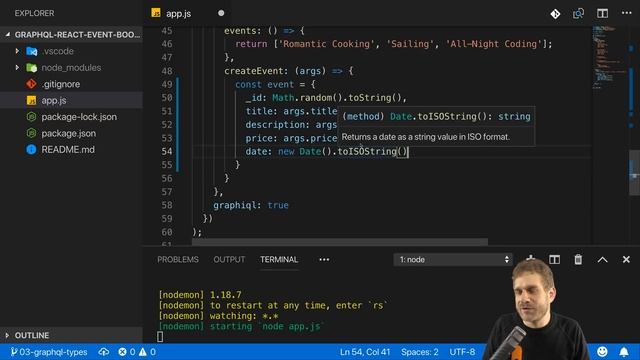Click the info icon beside README.md
Image resolution: width=640 pixels, height=360 pixels.
point(31,149)
